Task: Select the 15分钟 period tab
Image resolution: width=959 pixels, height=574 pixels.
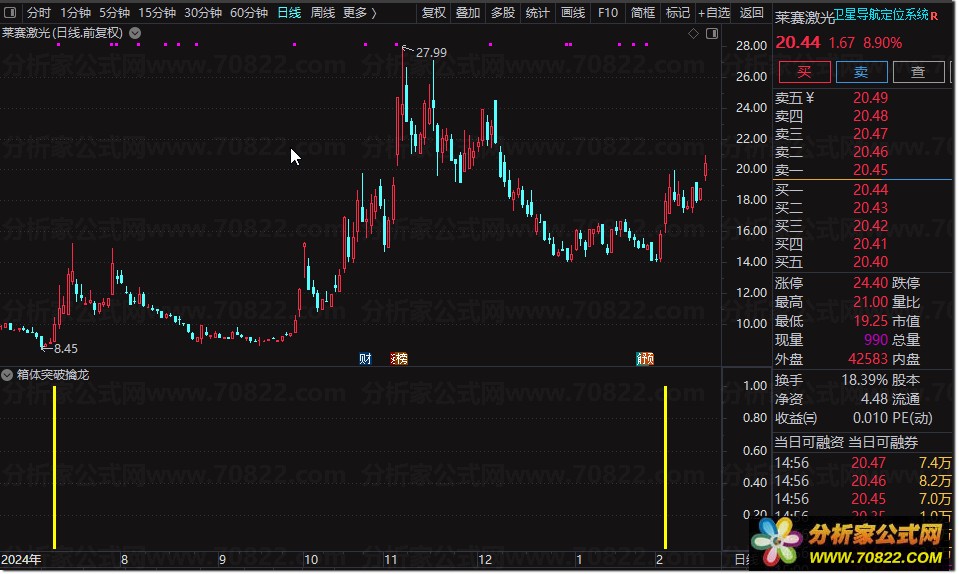Action: 157,12
